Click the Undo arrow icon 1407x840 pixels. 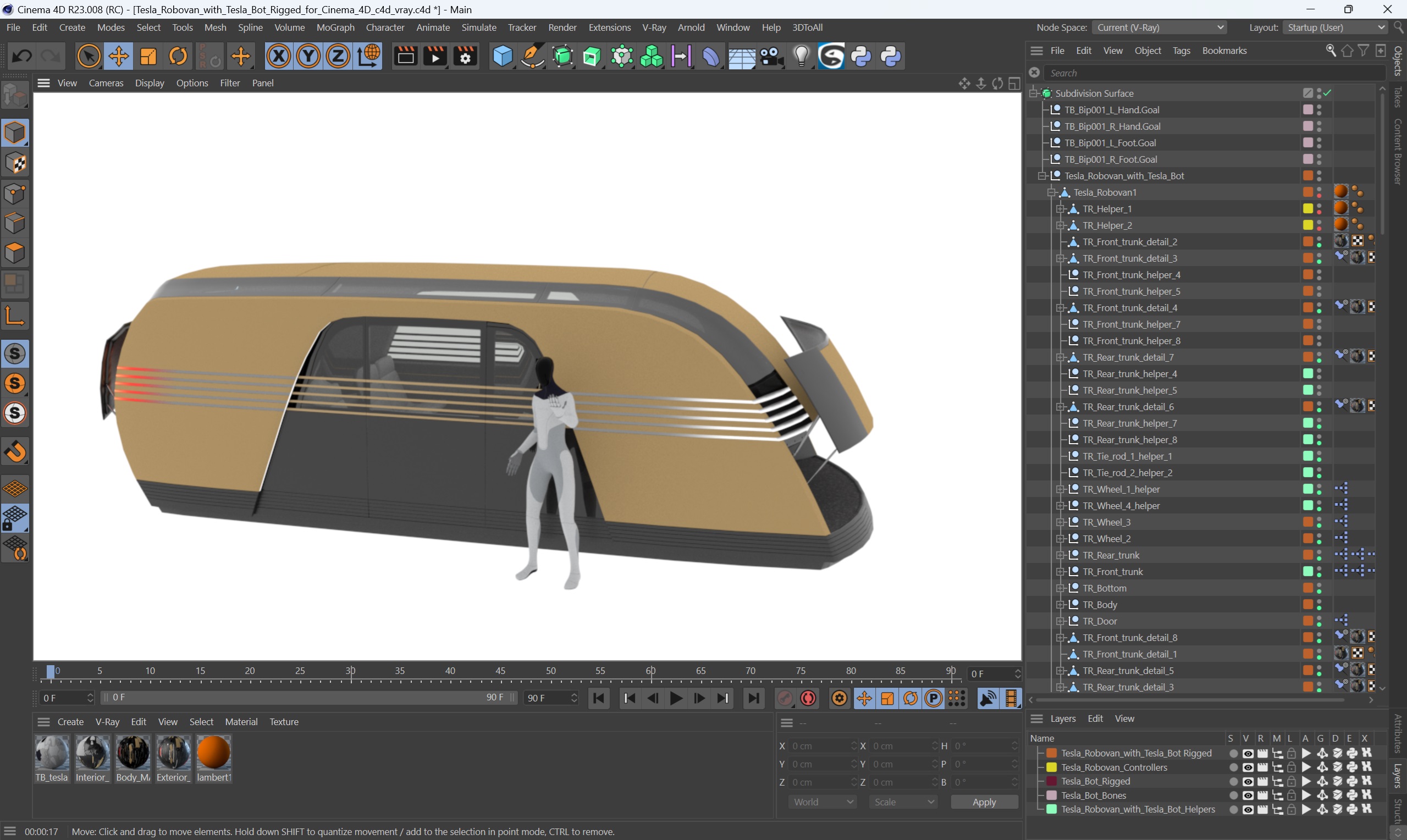click(21, 56)
